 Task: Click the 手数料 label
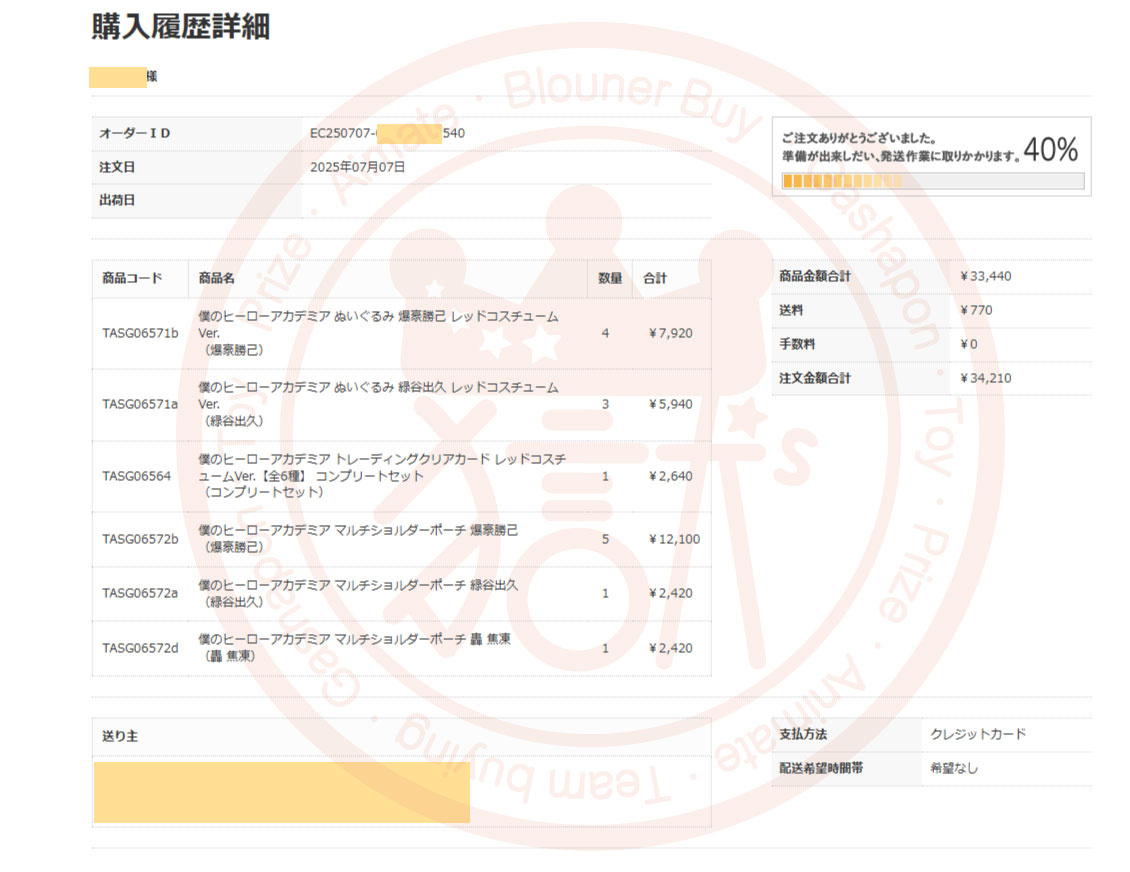point(797,344)
